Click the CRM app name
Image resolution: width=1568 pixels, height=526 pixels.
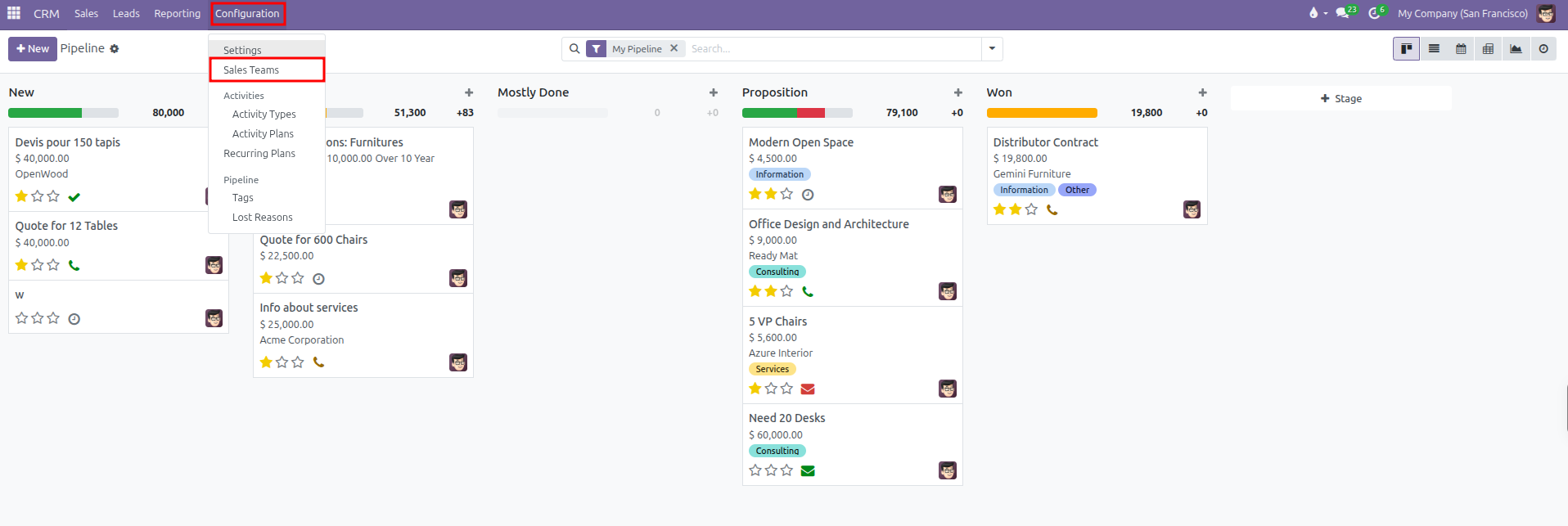tap(47, 13)
